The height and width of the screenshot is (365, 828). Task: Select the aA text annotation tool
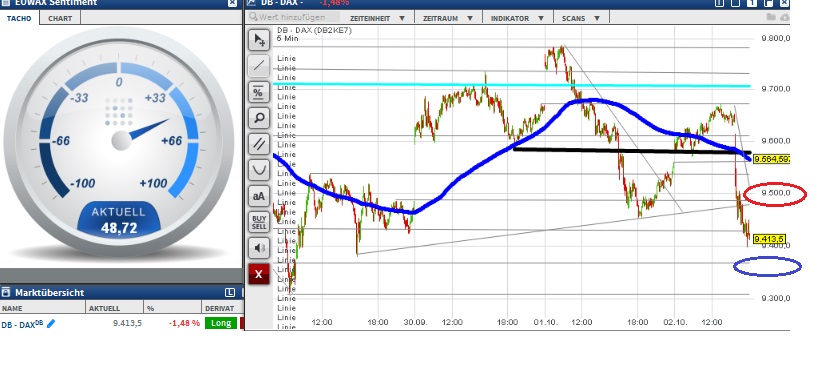[259, 196]
